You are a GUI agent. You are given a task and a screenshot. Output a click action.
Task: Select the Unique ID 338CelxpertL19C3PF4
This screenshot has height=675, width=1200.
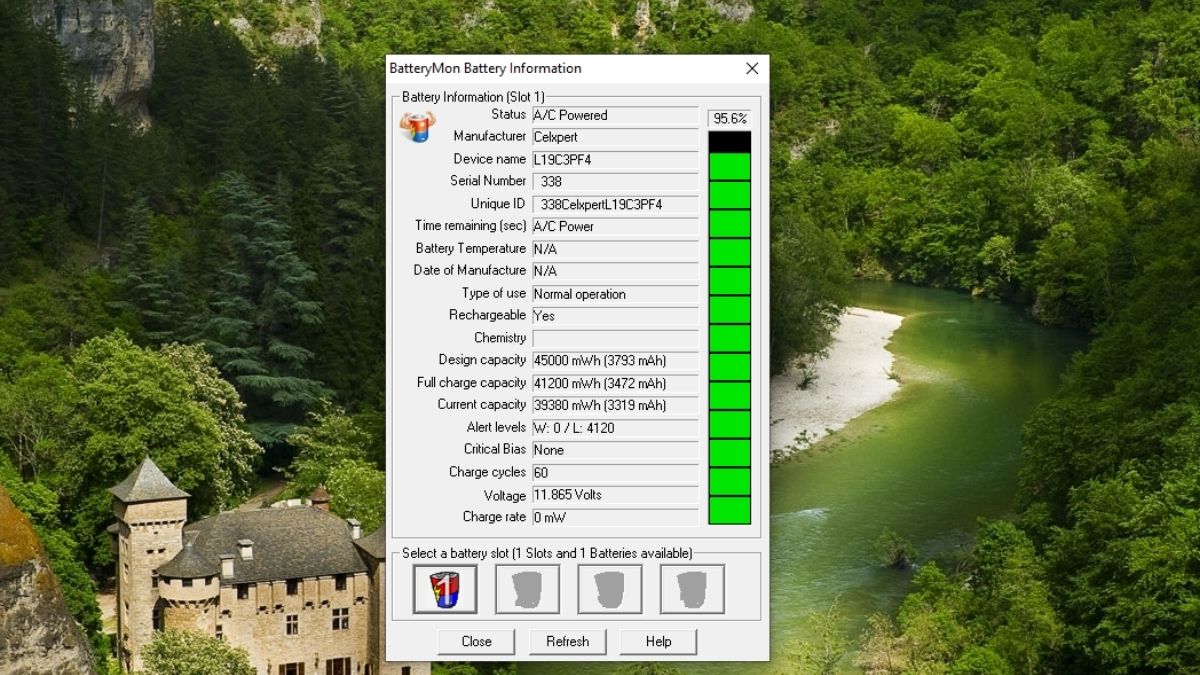(x=615, y=204)
